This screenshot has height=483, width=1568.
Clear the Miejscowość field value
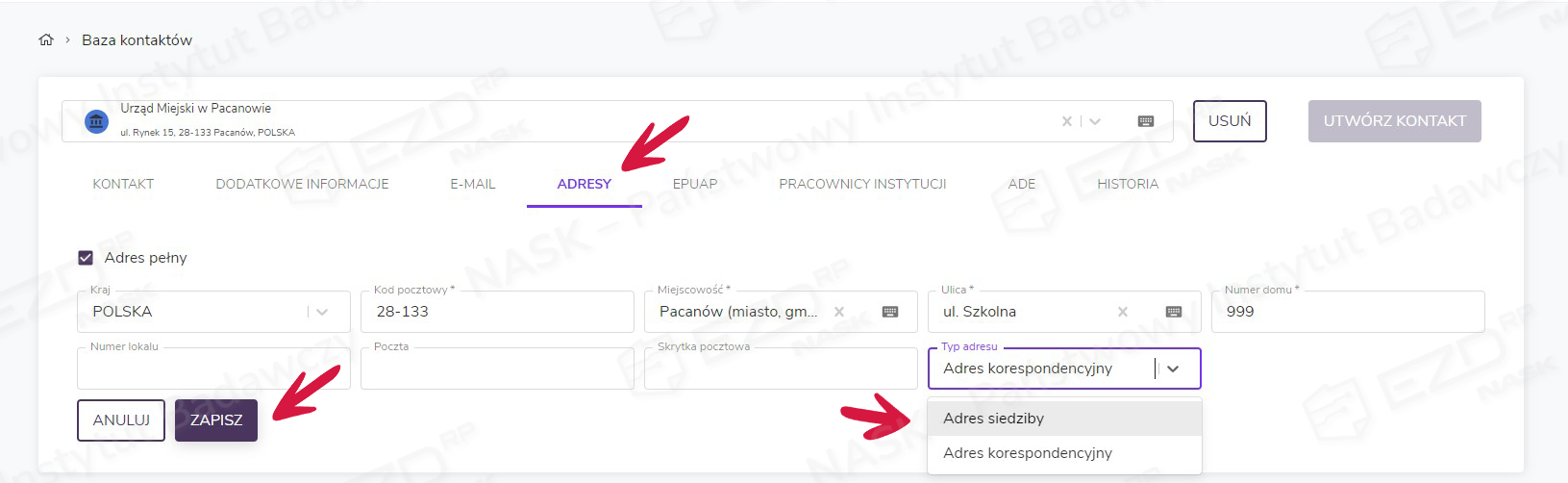tap(839, 312)
